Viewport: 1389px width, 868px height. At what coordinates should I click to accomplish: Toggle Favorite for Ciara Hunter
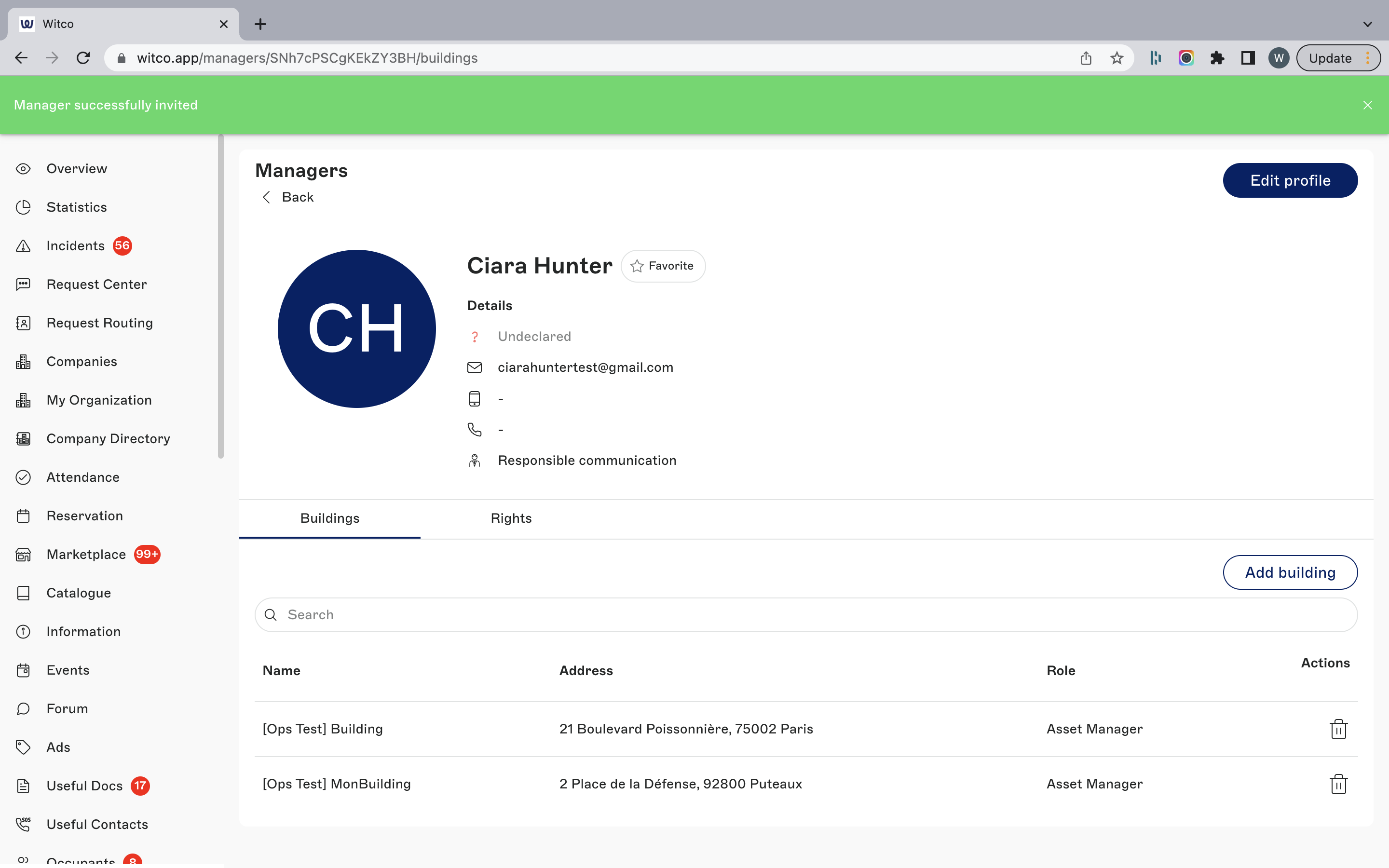click(x=663, y=266)
